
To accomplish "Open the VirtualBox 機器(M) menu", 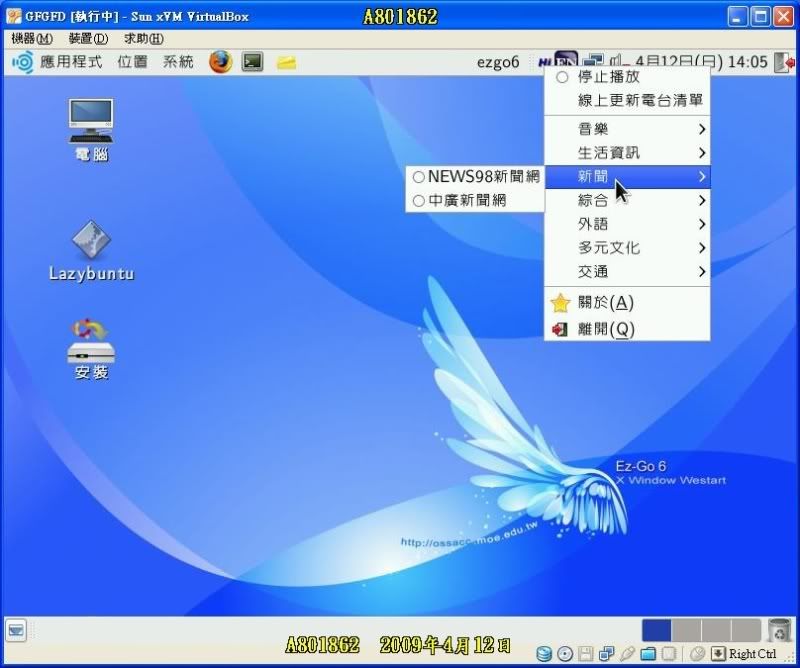I will pos(32,39).
